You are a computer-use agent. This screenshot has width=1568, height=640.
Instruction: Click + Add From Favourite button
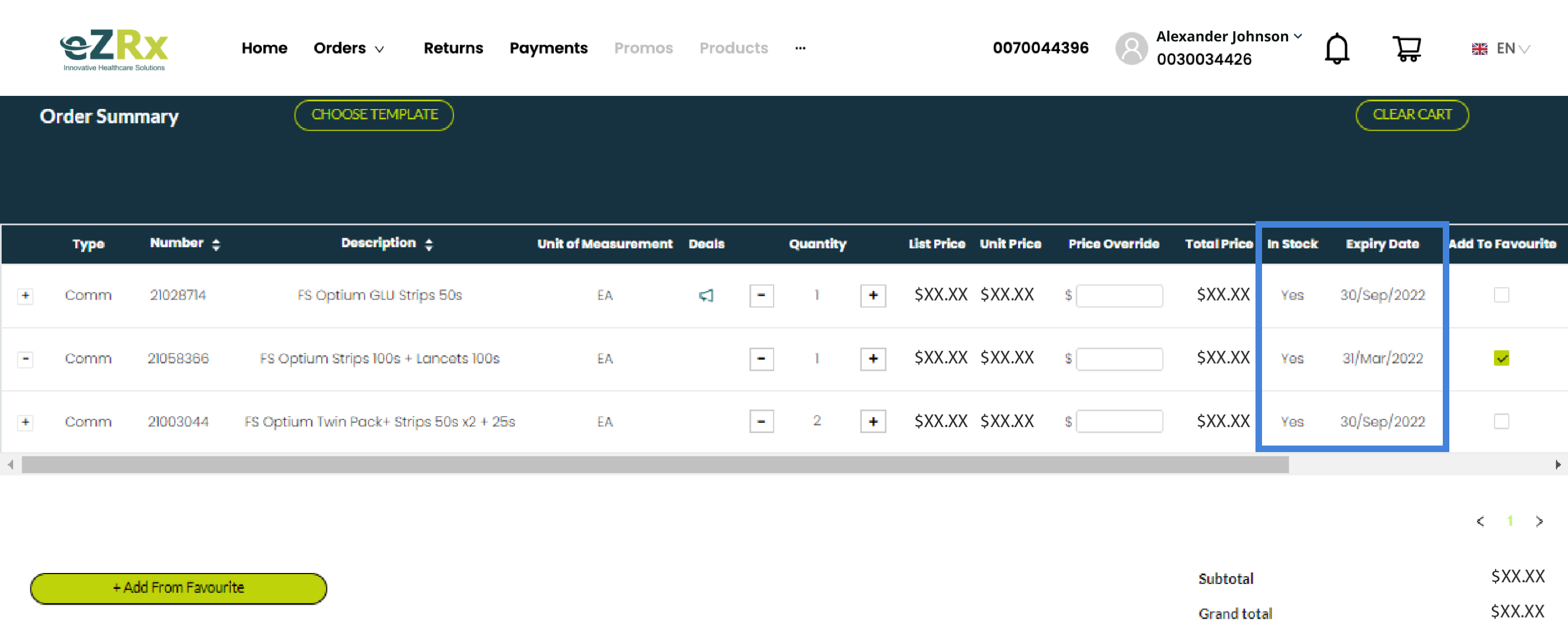tap(179, 588)
